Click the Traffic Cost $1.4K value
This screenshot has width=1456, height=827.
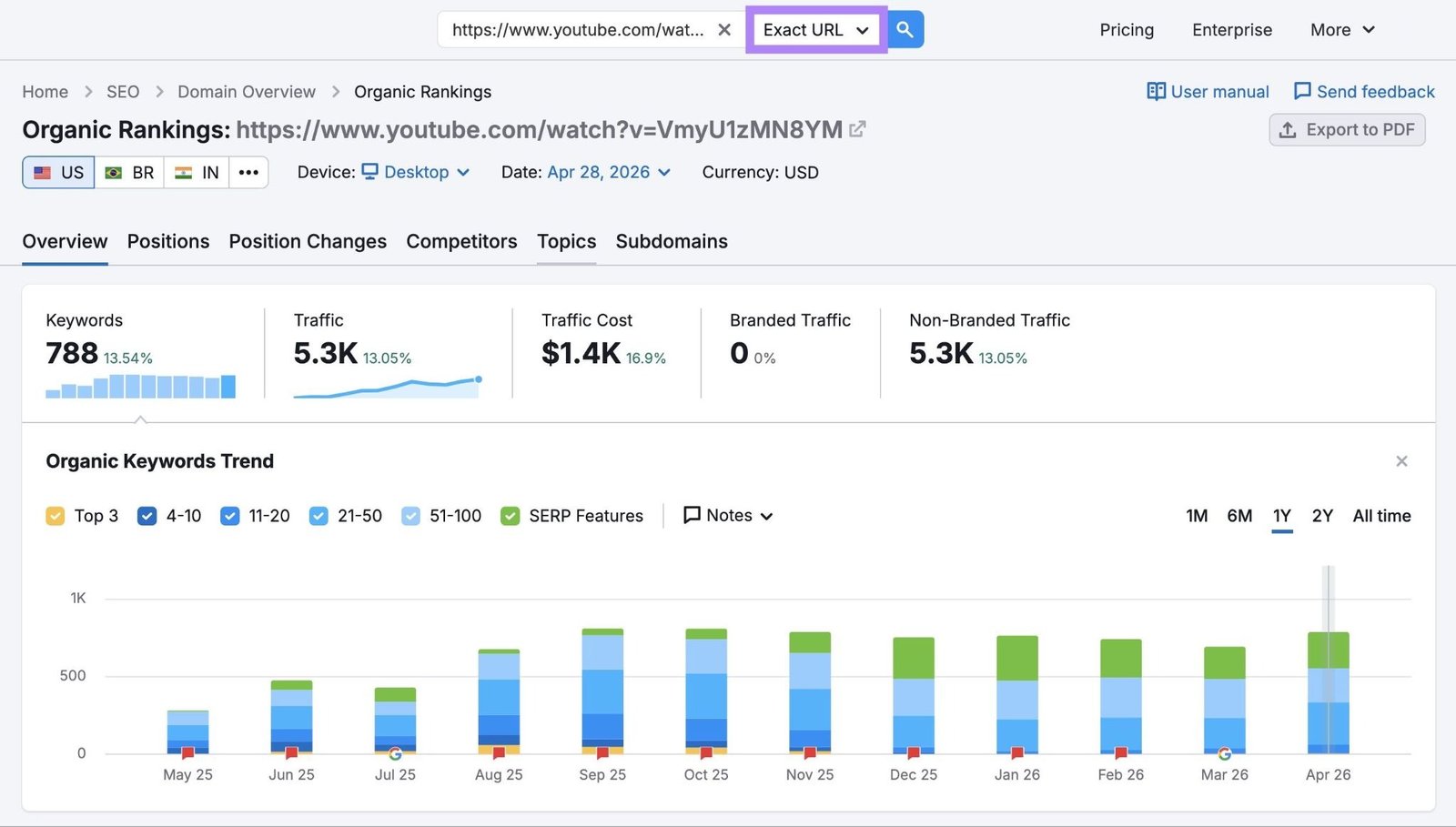click(x=581, y=353)
